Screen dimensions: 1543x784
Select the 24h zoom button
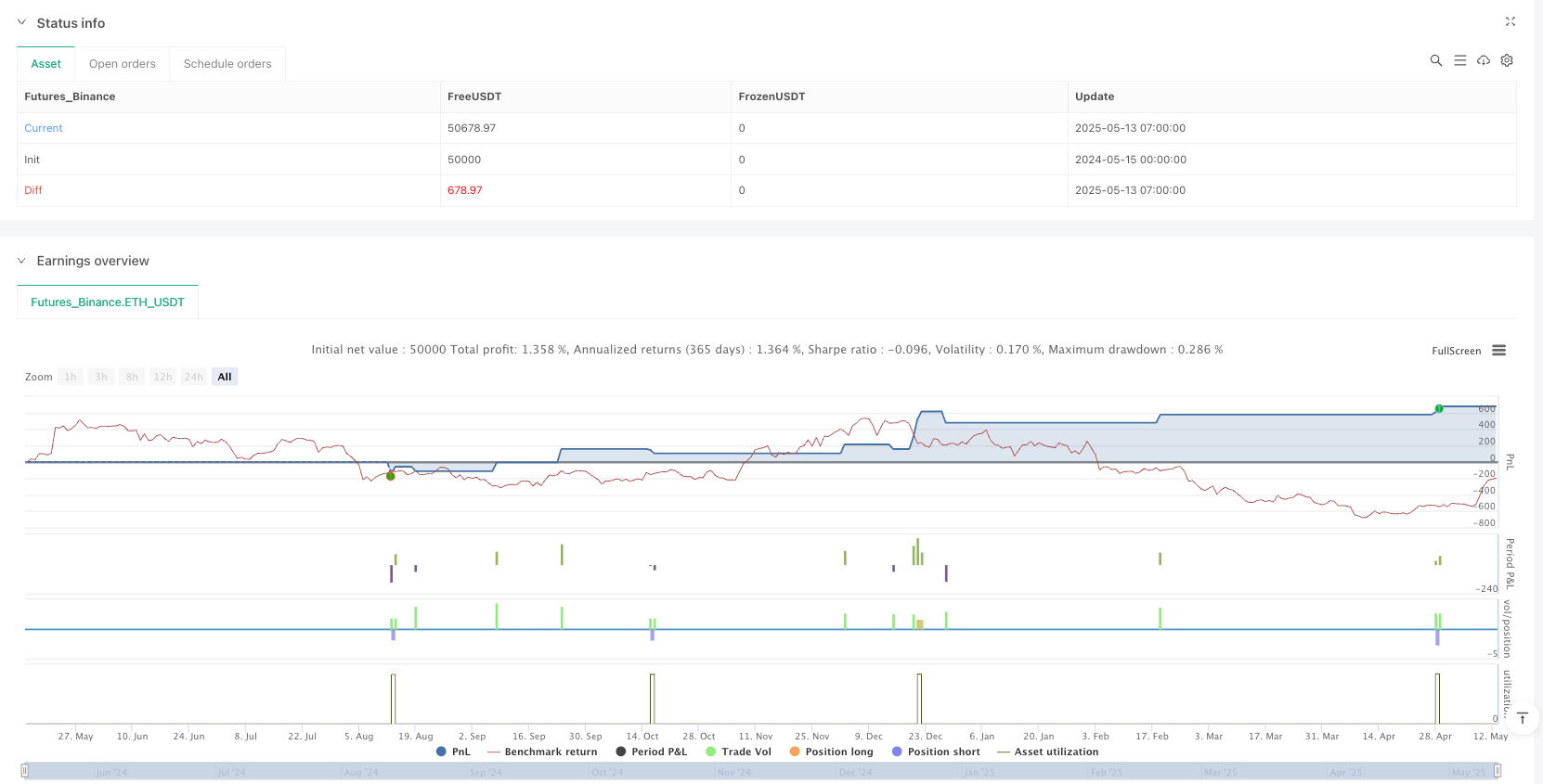pos(193,377)
